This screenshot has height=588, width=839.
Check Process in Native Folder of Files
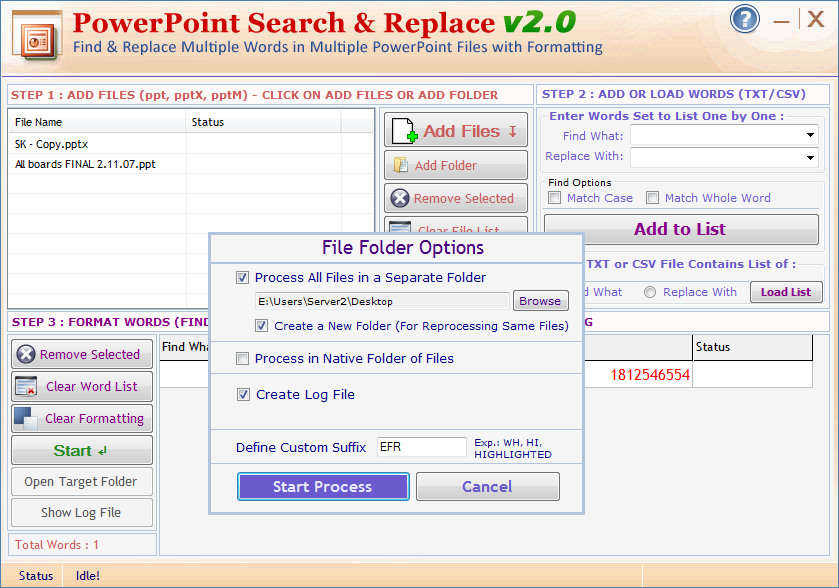[242, 358]
